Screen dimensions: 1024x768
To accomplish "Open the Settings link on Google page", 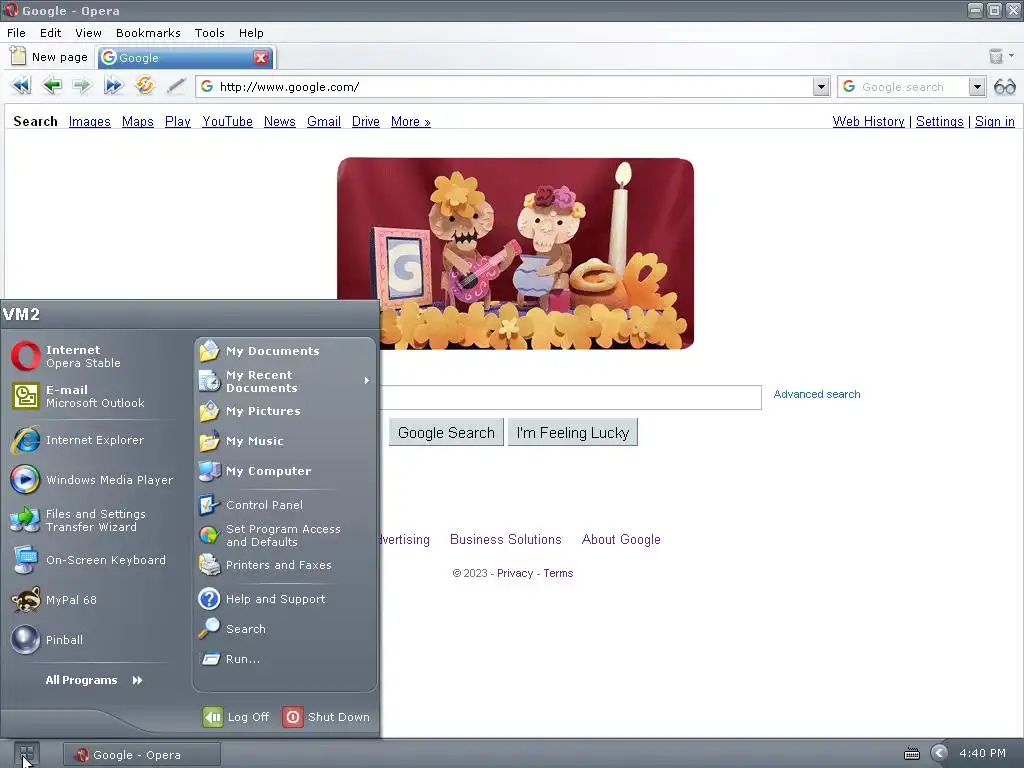I will click(940, 121).
